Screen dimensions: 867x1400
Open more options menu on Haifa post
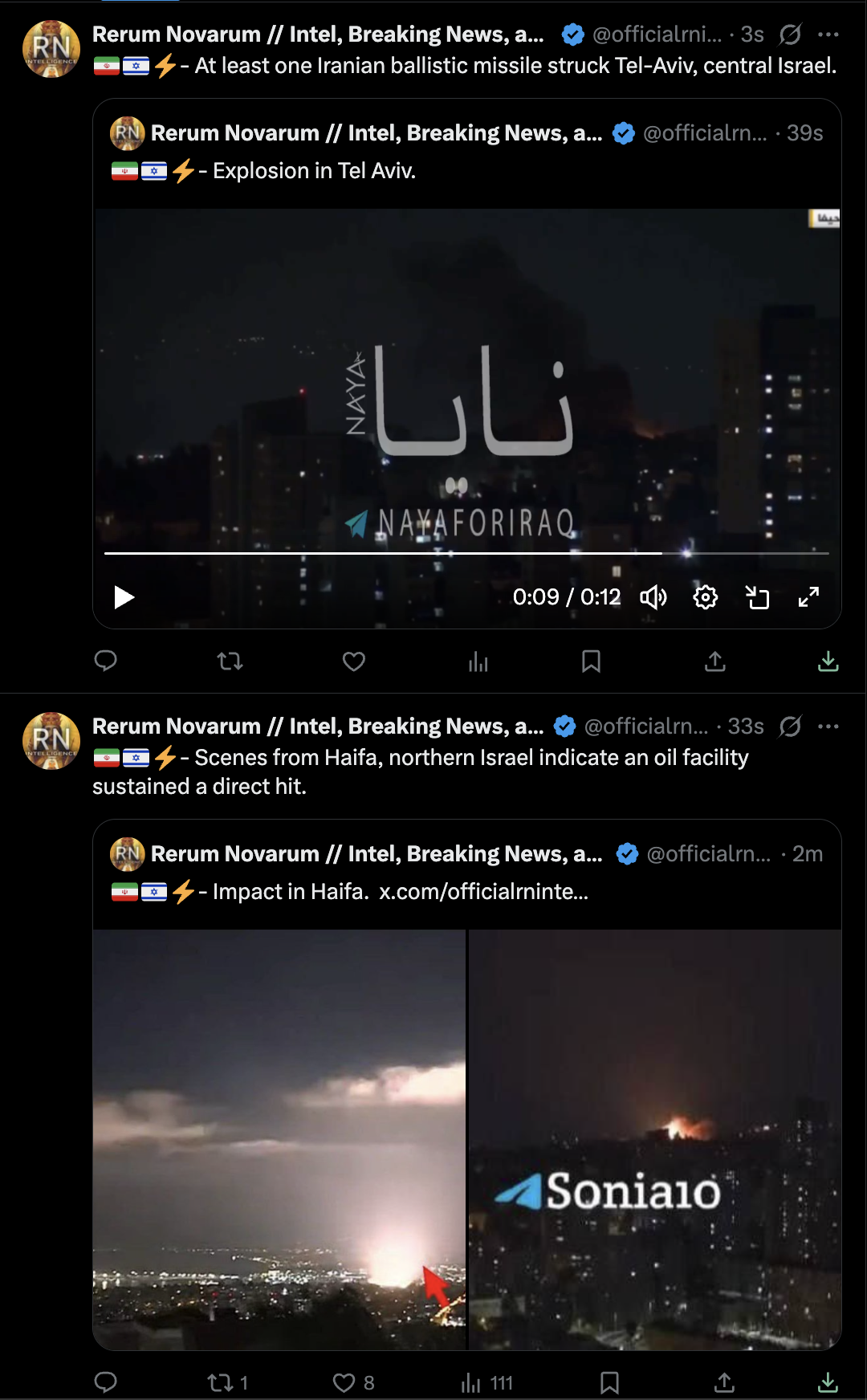point(828,726)
